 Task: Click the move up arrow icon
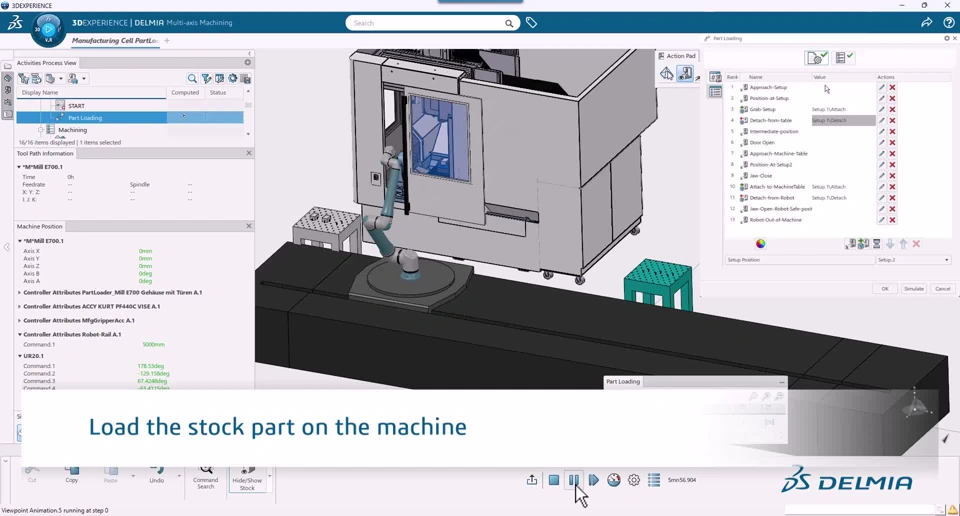point(903,244)
